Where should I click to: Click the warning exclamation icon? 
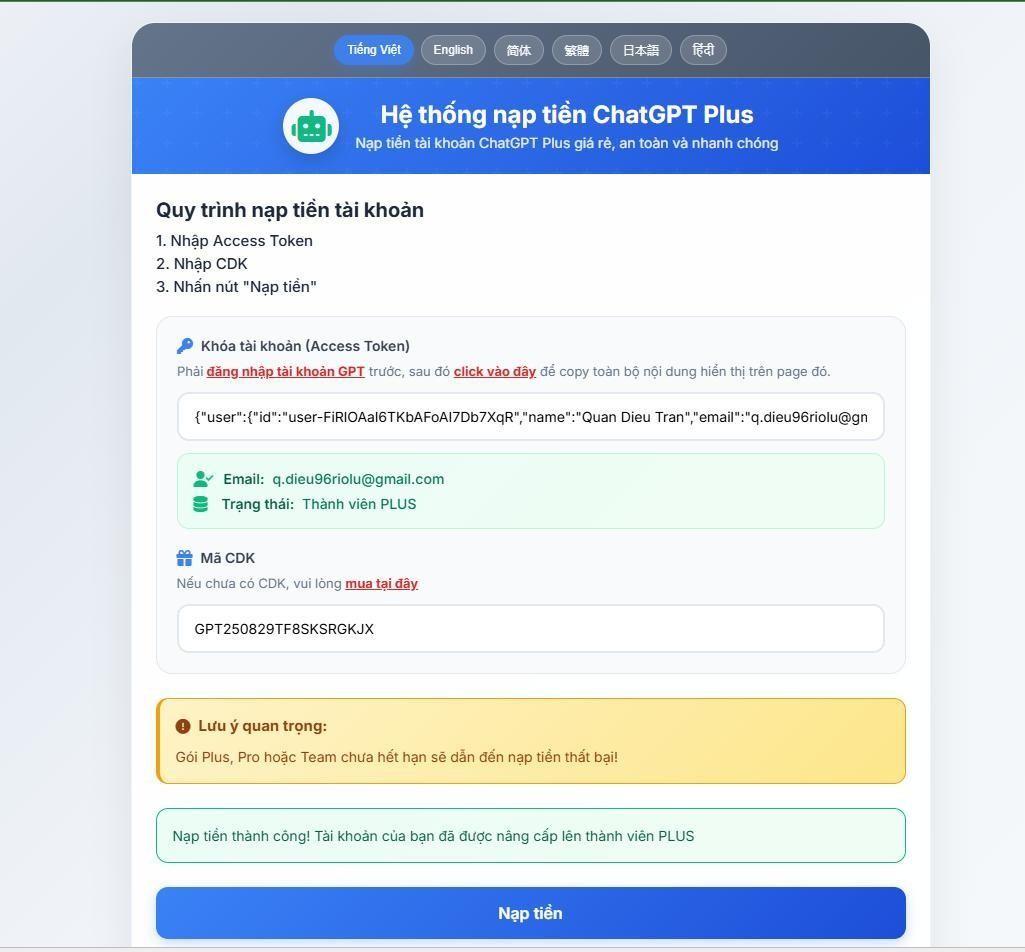point(183,726)
